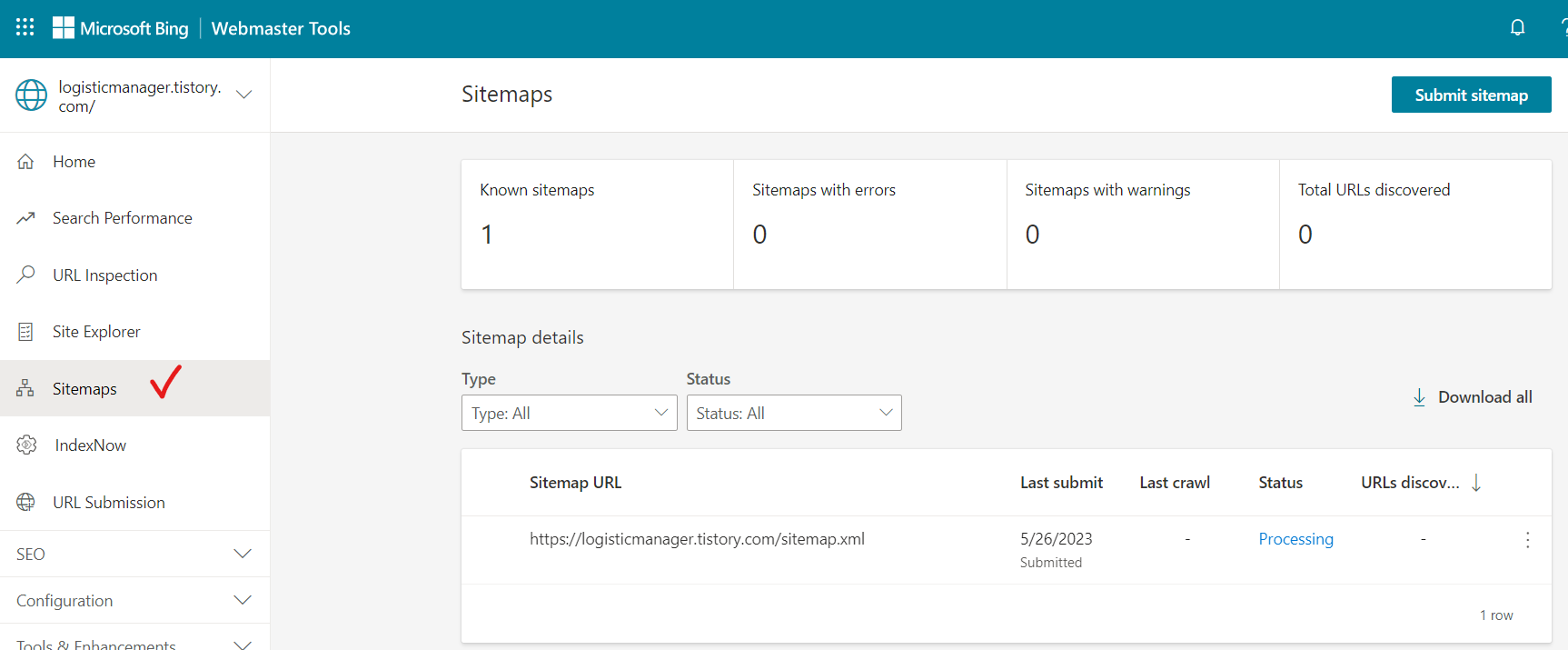Click the Sitemap URL column header

pyautogui.click(x=576, y=483)
